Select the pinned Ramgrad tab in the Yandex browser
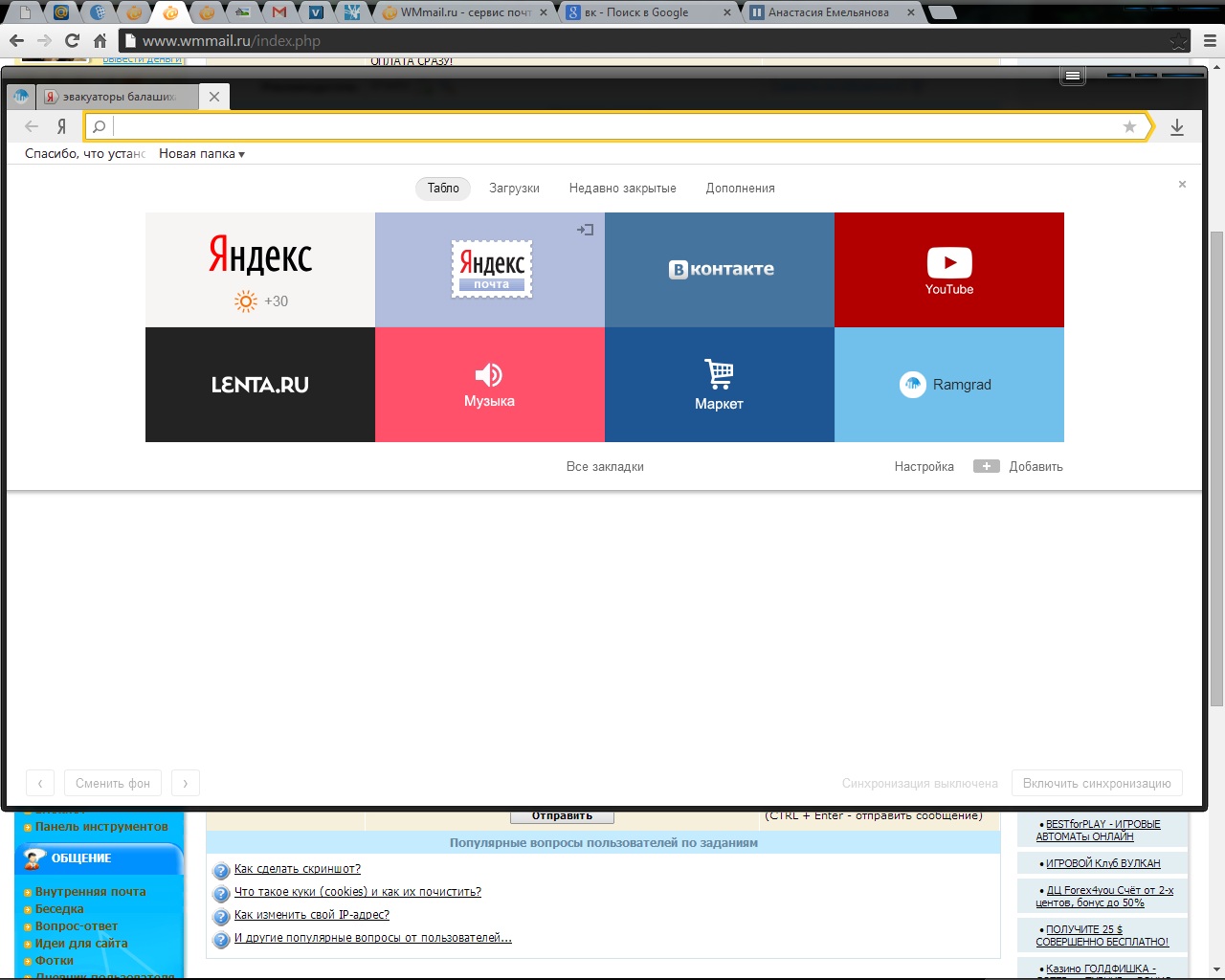The height and width of the screenshot is (980, 1225). (x=20, y=97)
